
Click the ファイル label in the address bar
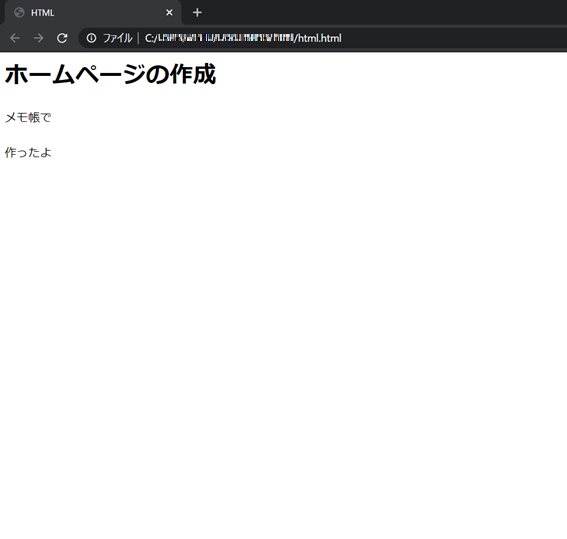[x=118, y=38]
